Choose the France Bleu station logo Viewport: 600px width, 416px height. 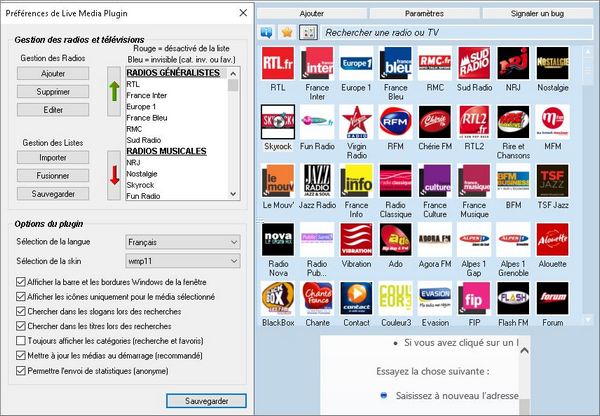click(x=395, y=63)
